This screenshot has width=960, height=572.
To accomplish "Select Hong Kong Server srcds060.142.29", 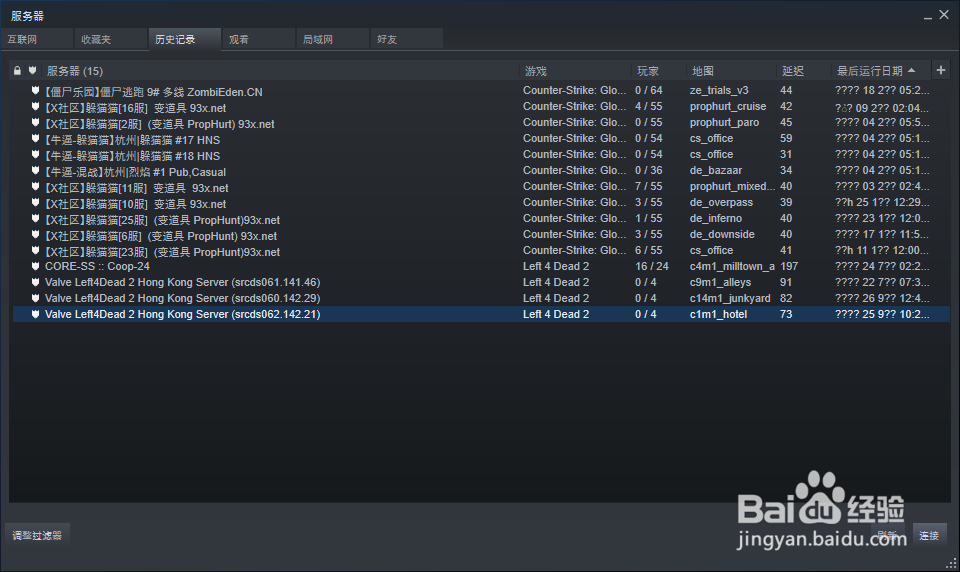I will coord(481,298).
